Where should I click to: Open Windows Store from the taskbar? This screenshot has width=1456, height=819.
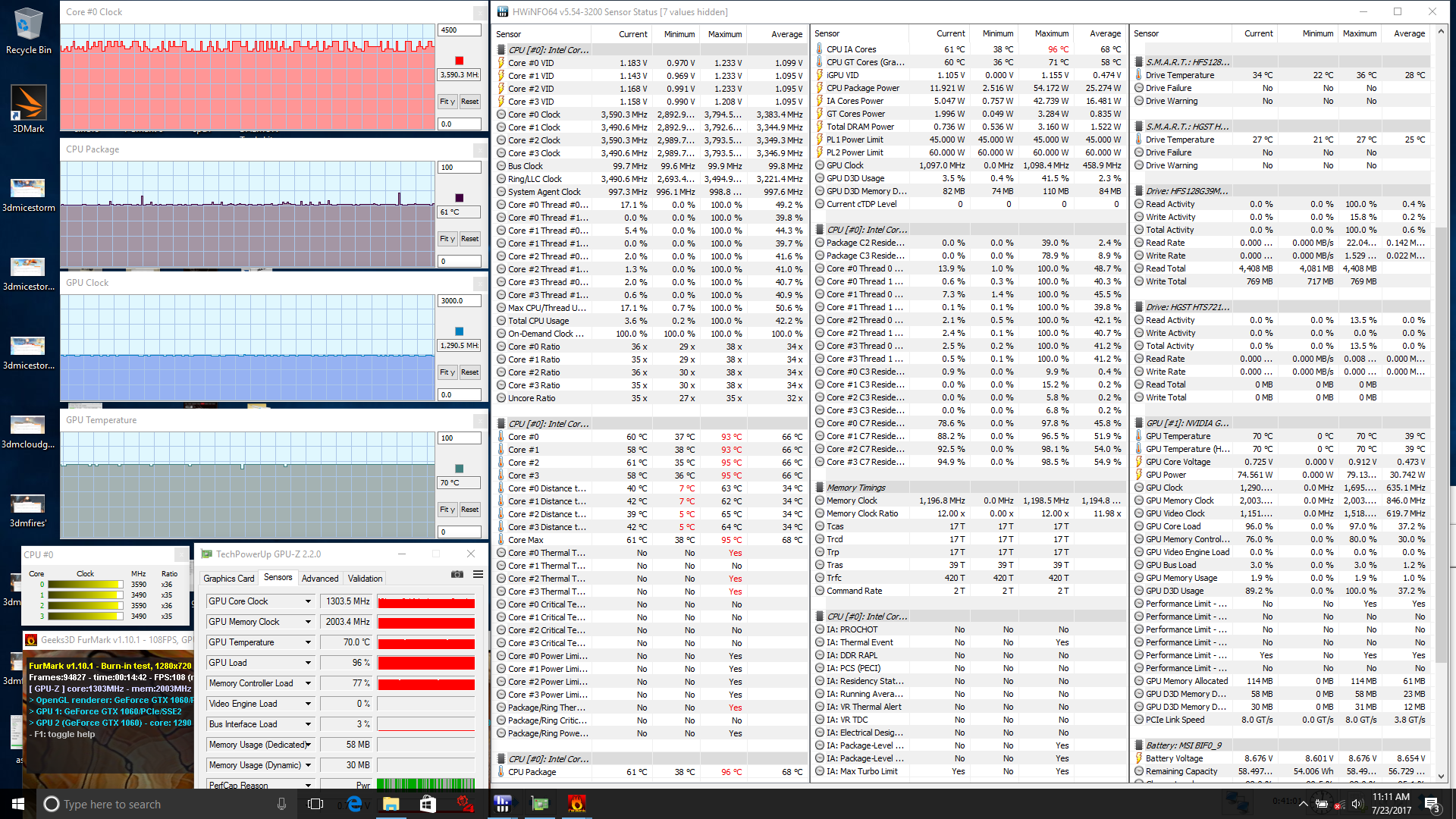(428, 804)
